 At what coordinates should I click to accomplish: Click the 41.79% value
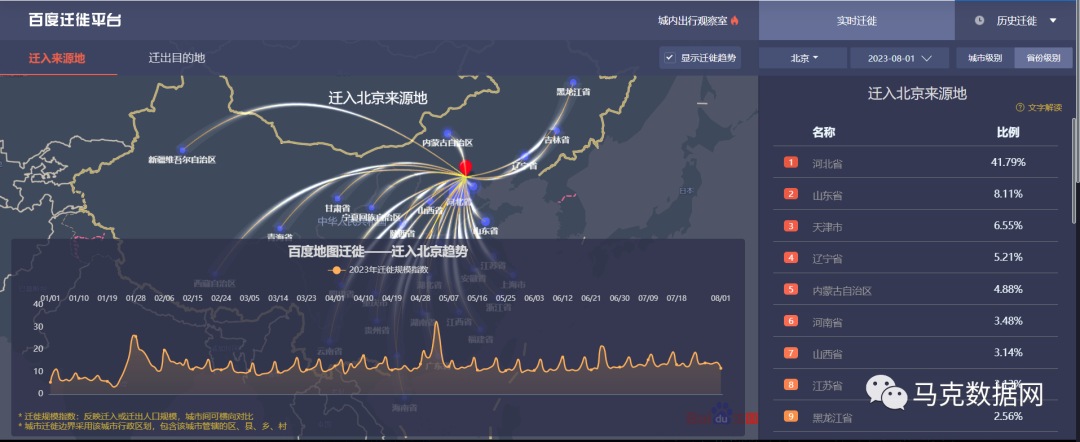(1008, 162)
